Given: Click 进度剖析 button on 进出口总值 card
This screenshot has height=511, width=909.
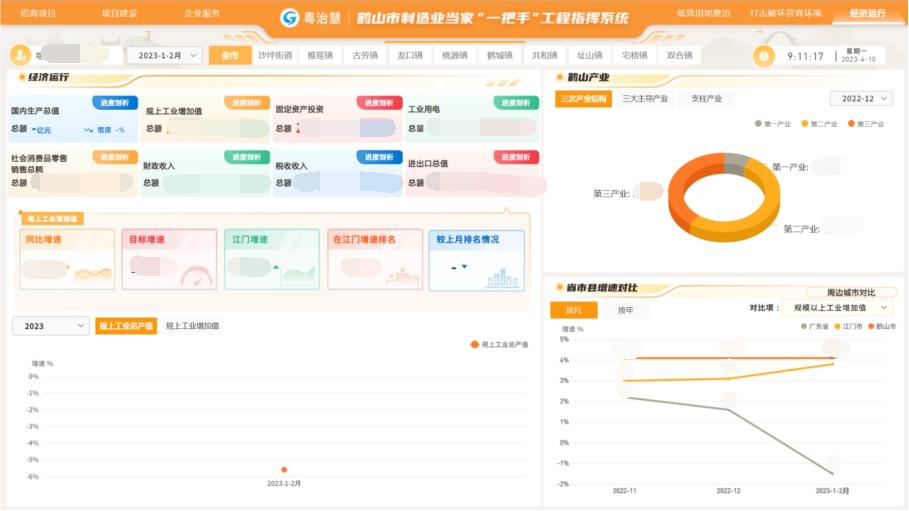Looking at the screenshot, I should click(516, 157).
